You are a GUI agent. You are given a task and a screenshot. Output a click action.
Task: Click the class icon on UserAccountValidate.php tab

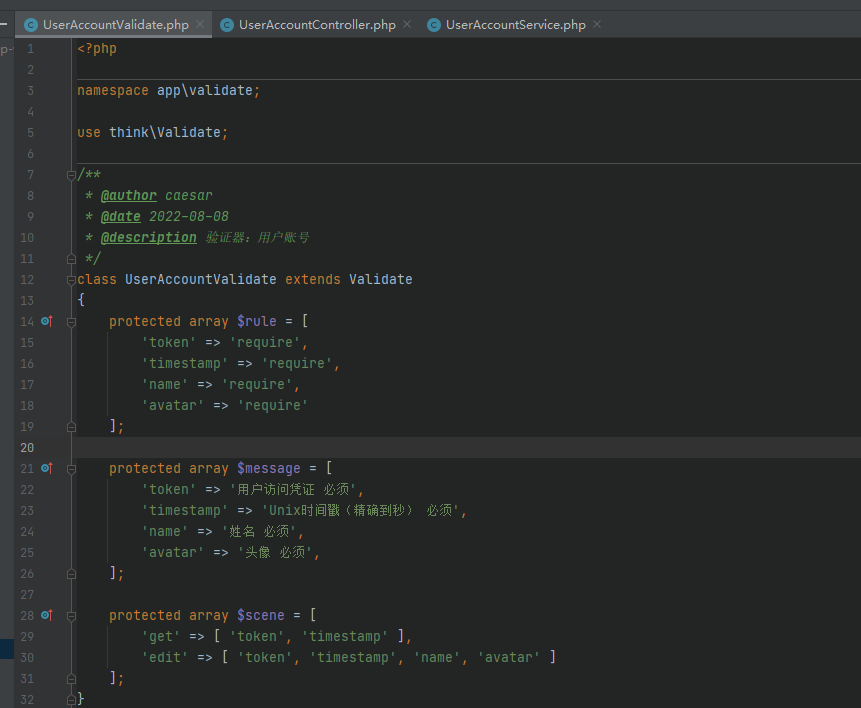coord(31,25)
